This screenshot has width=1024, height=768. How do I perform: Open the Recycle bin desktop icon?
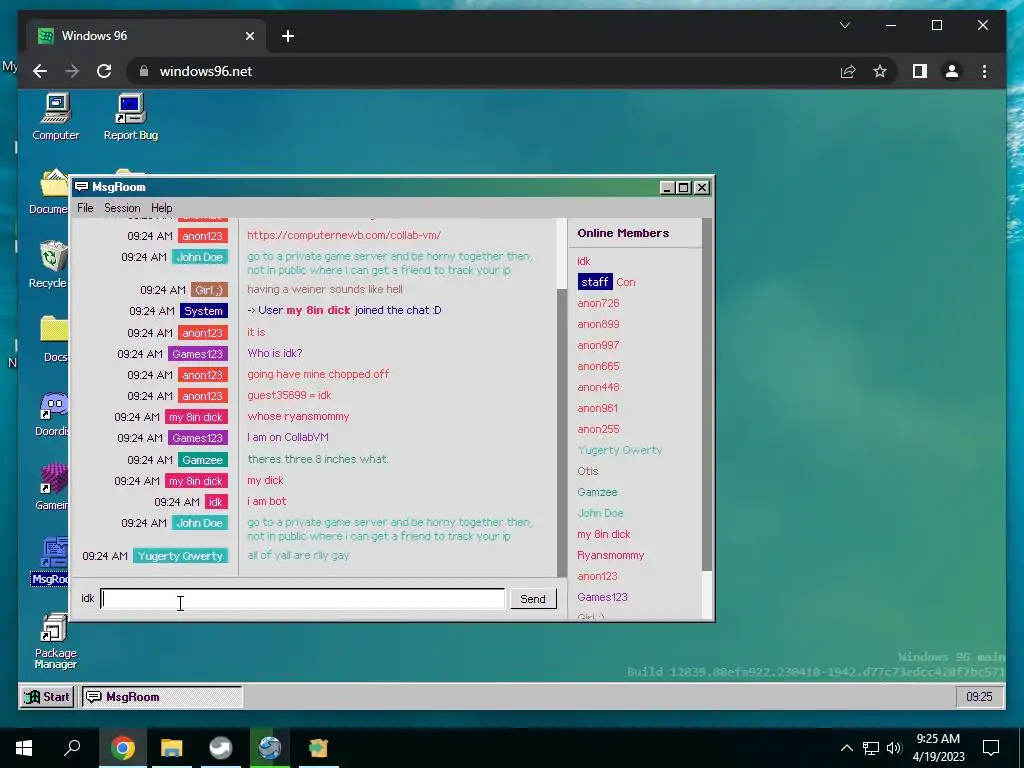(x=50, y=264)
